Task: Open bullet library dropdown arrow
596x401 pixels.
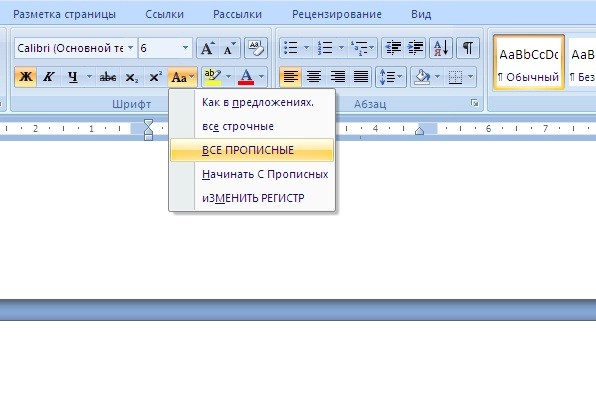Action: click(306, 48)
